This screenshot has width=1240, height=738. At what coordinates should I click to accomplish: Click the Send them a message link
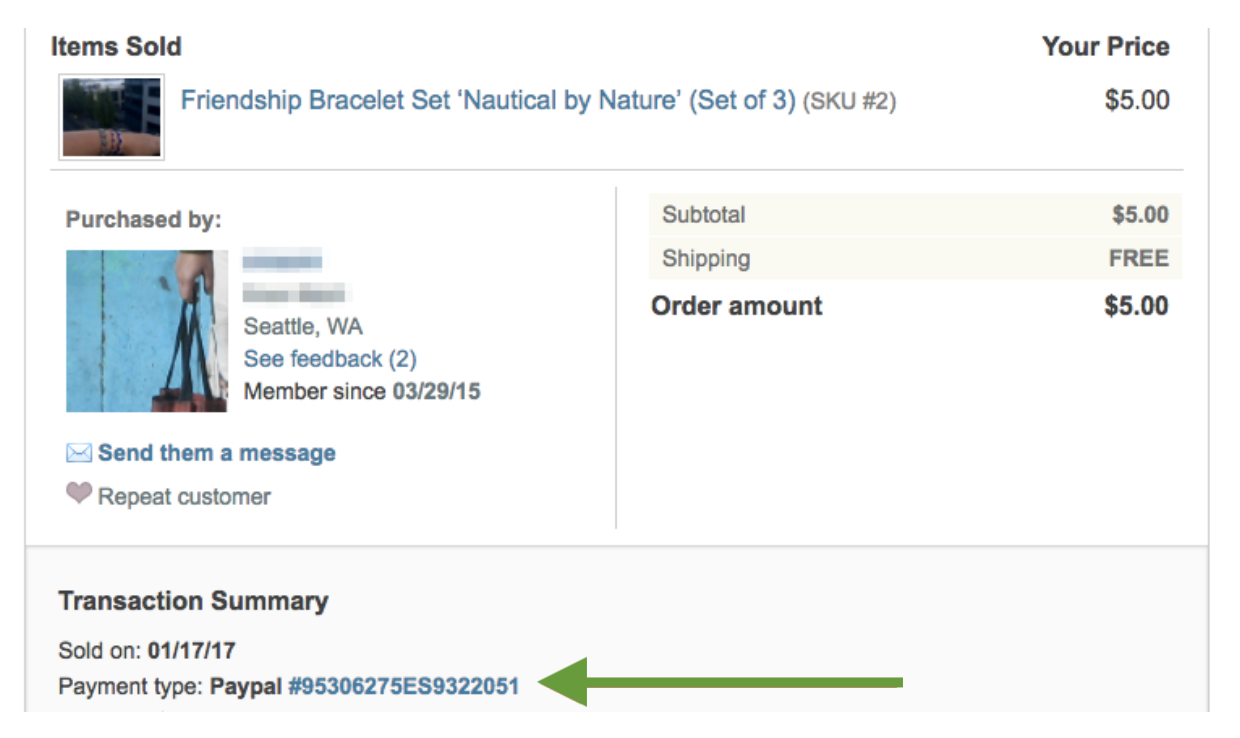point(217,453)
